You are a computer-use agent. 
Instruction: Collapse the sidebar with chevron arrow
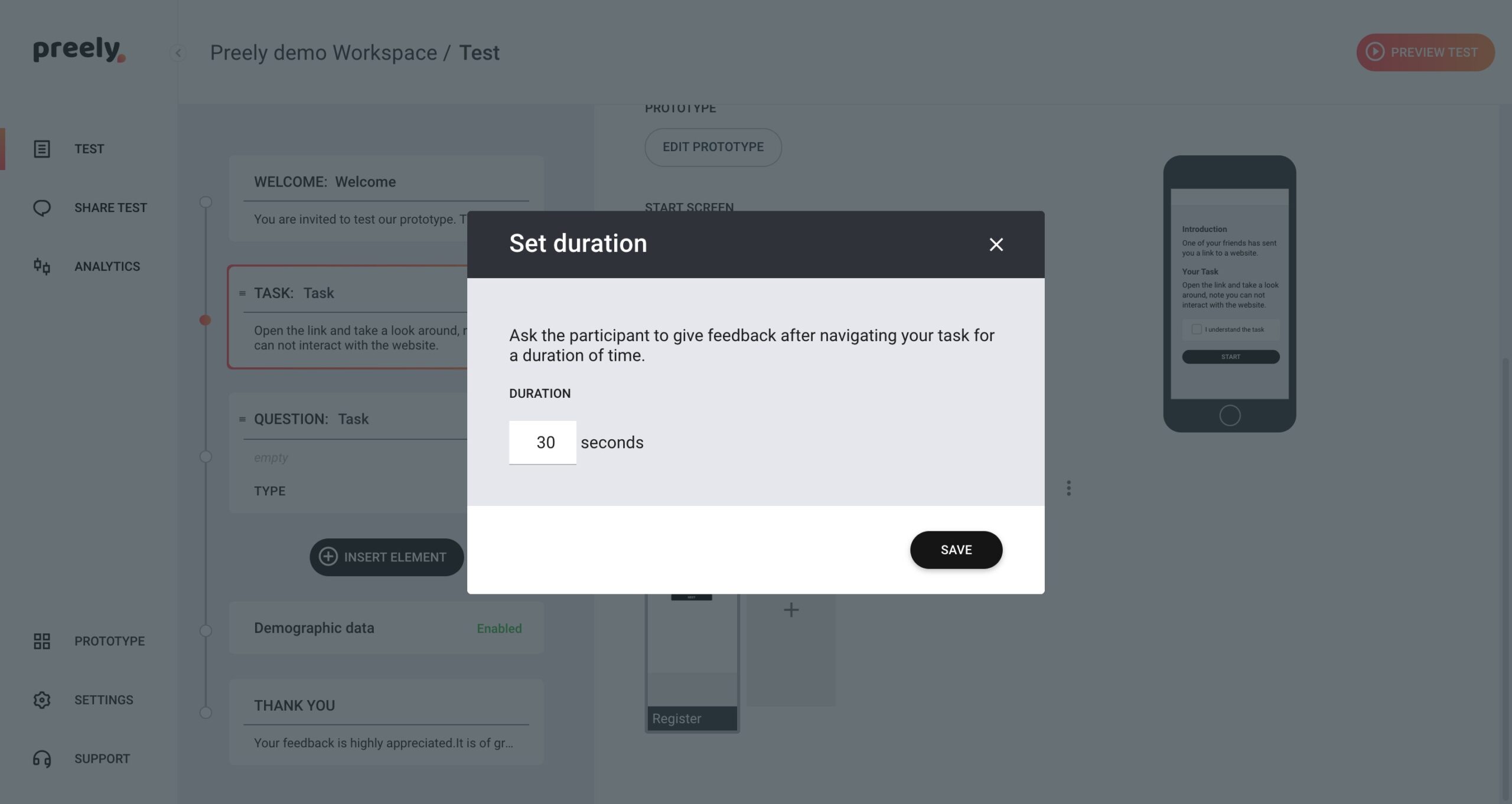(178, 53)
